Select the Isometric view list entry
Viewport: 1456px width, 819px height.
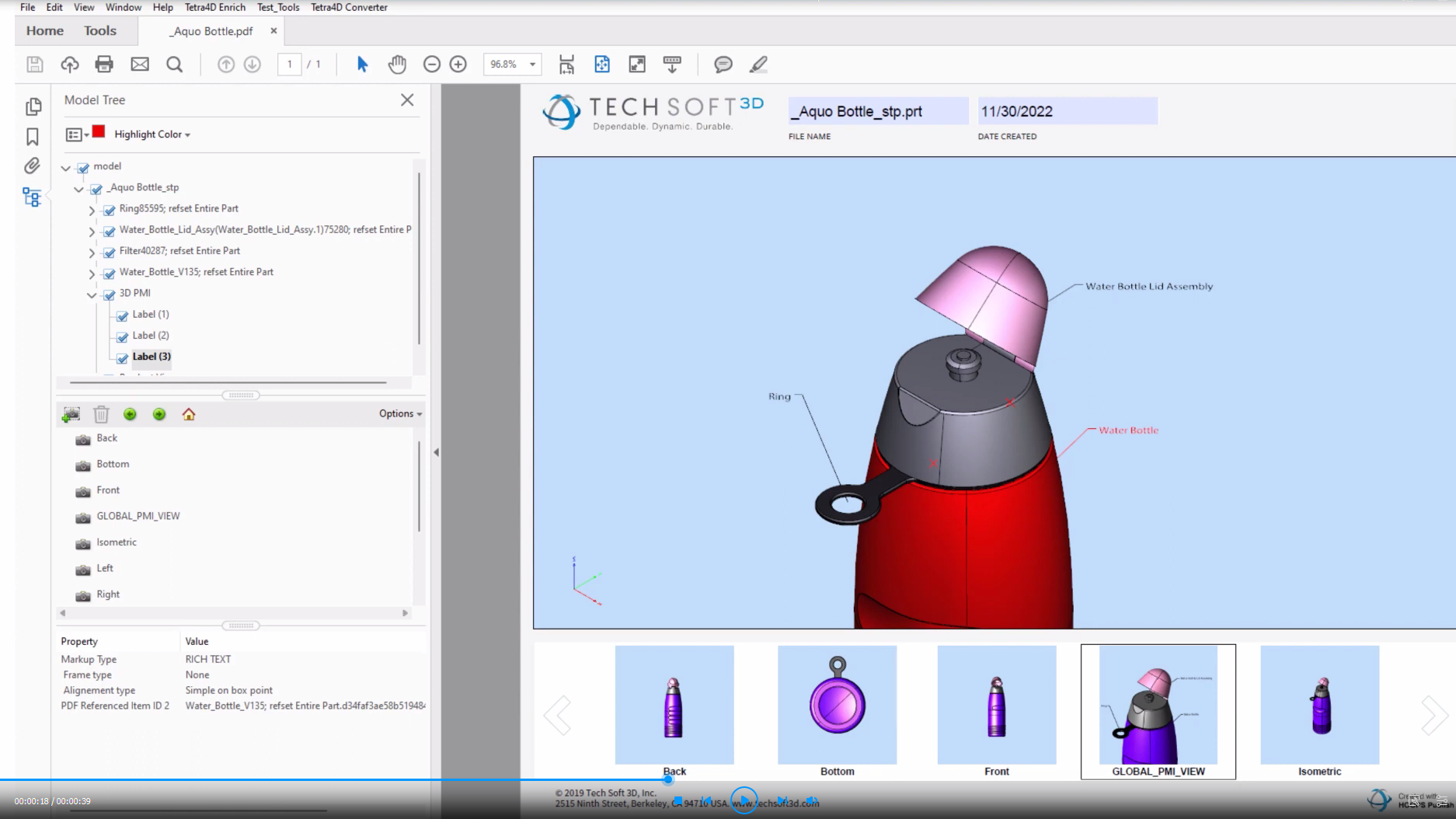[x=116, y=542]
